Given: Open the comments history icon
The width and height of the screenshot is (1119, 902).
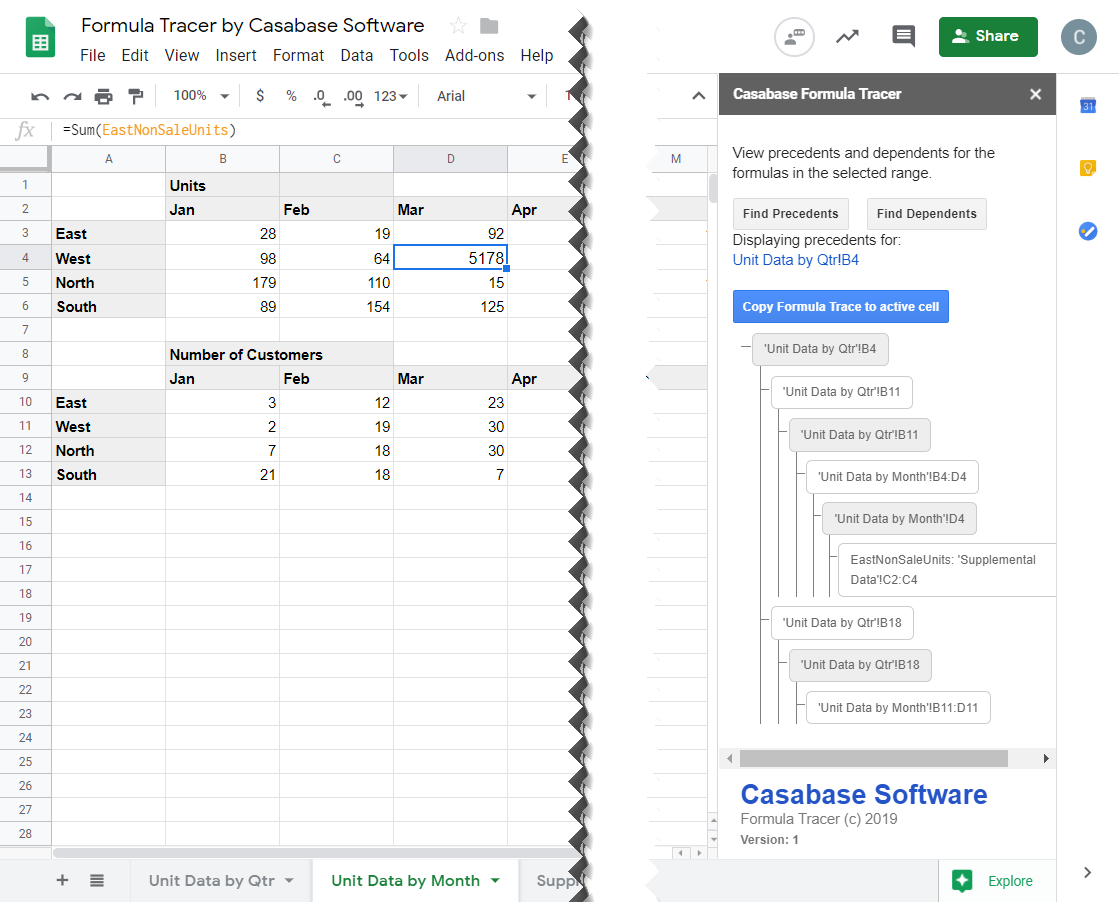Looking at the screenshot, I should coord(903,37).
